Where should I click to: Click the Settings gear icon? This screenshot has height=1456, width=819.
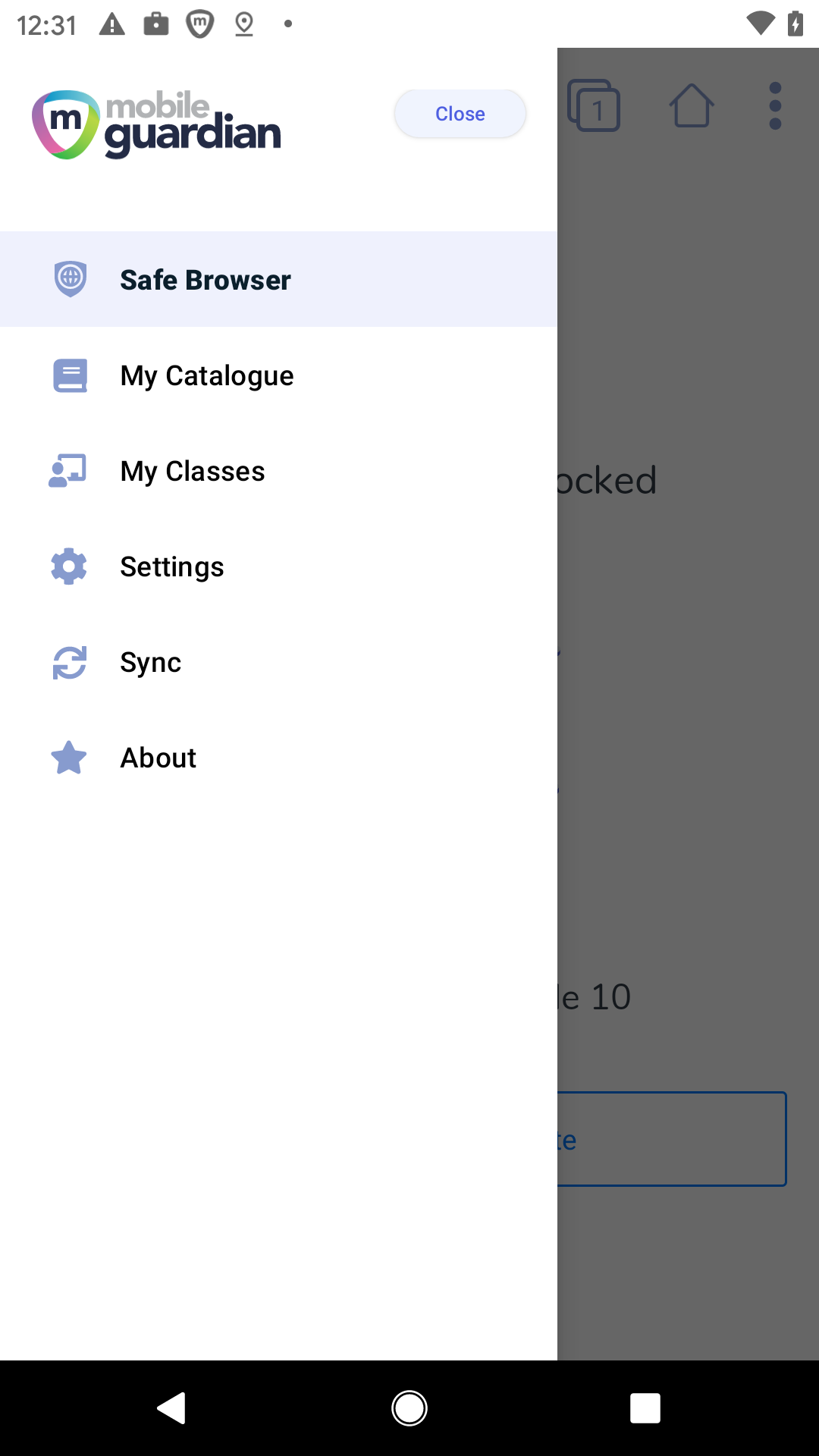pos(69,566)
